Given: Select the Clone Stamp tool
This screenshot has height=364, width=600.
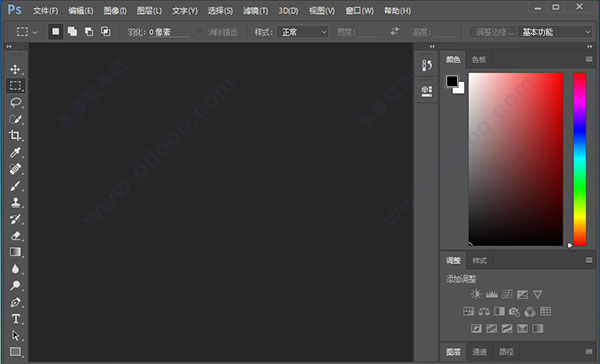Looking at the screenshot, I should pos(15,202).
